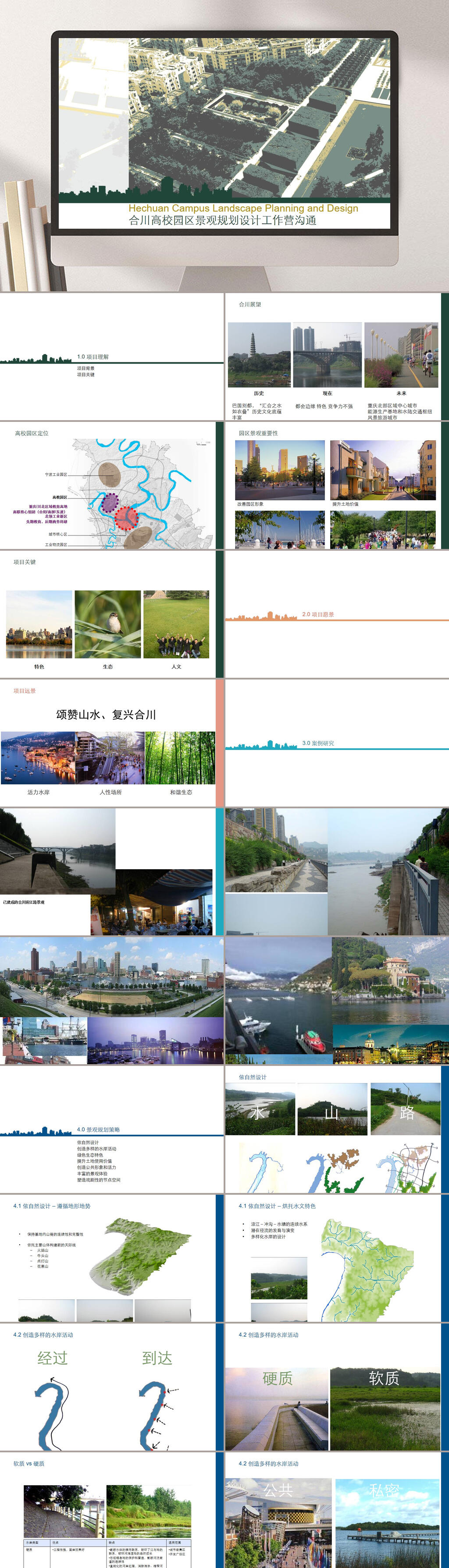Click the '项目背景' bullet line
This screenshot has width=449, height=1568.
86,368
